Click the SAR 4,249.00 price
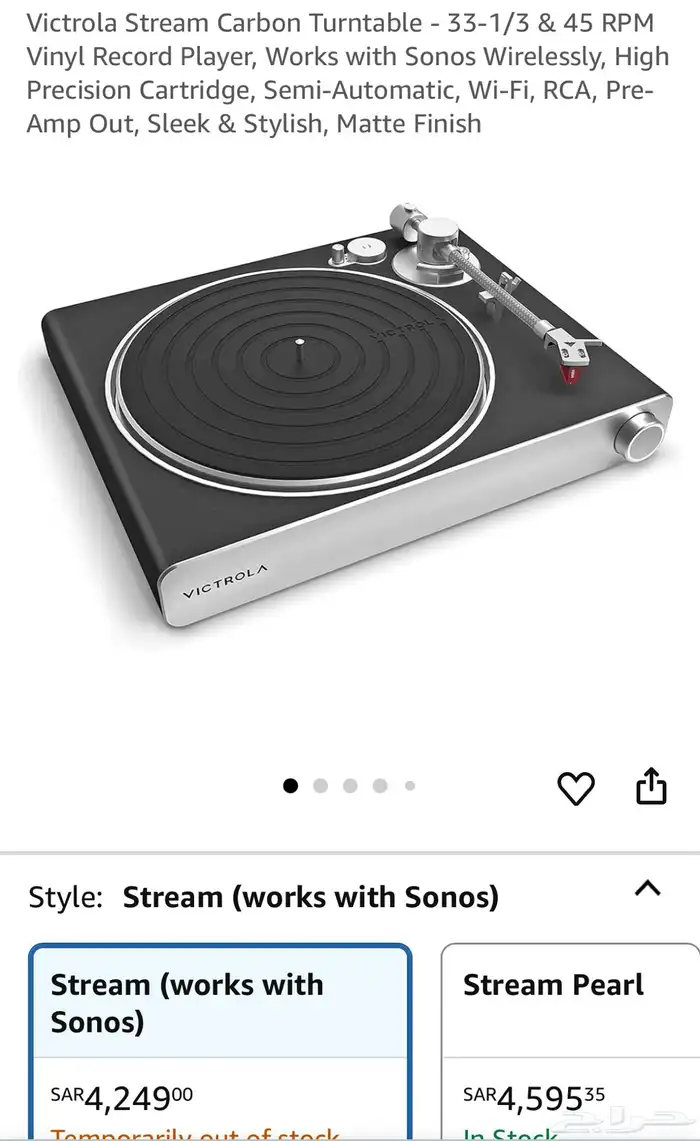 pyautogui.click(x=122, y=1098)
